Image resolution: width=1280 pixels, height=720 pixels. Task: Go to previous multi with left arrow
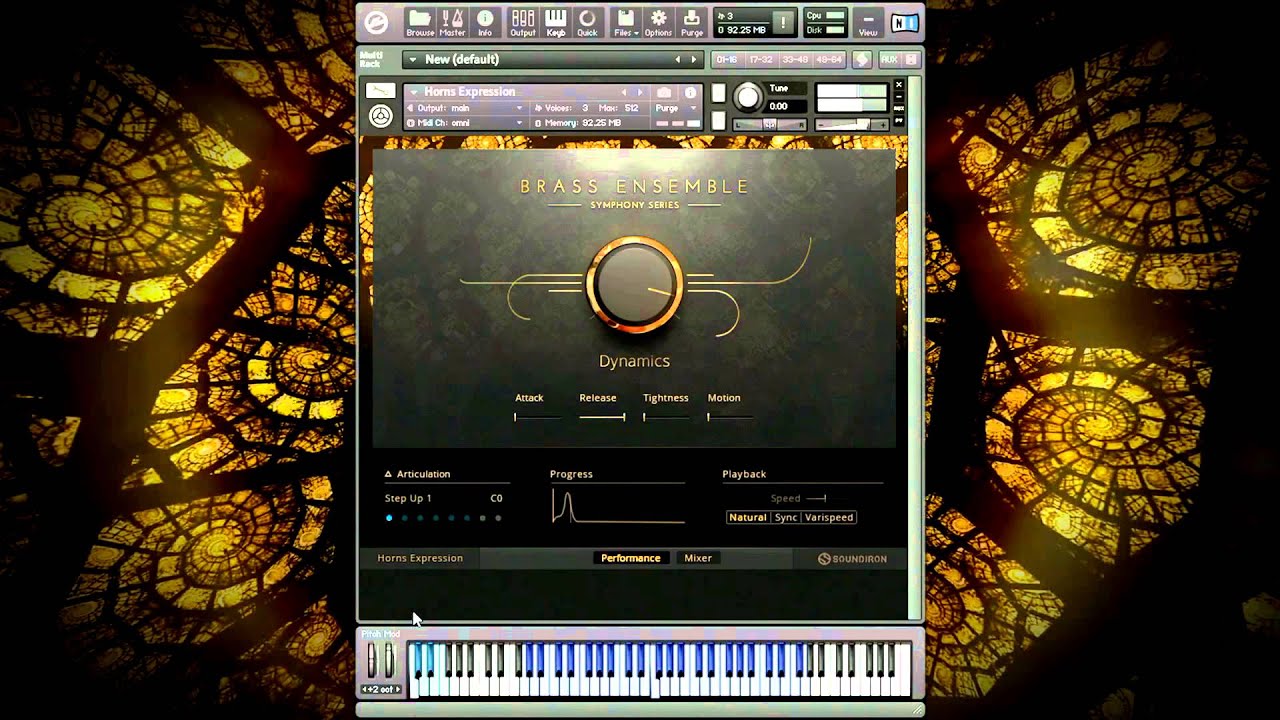677,60
